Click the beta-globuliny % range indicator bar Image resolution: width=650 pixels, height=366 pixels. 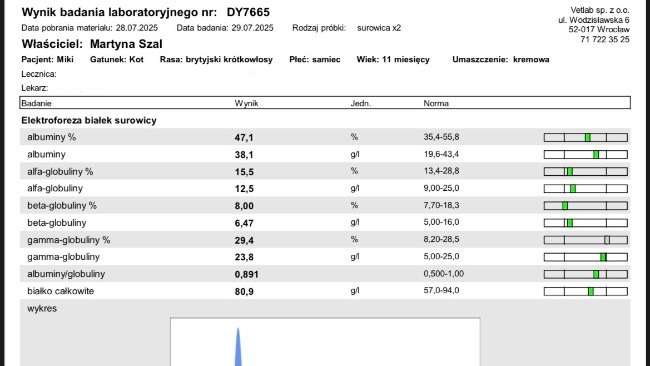coord(586,206)
